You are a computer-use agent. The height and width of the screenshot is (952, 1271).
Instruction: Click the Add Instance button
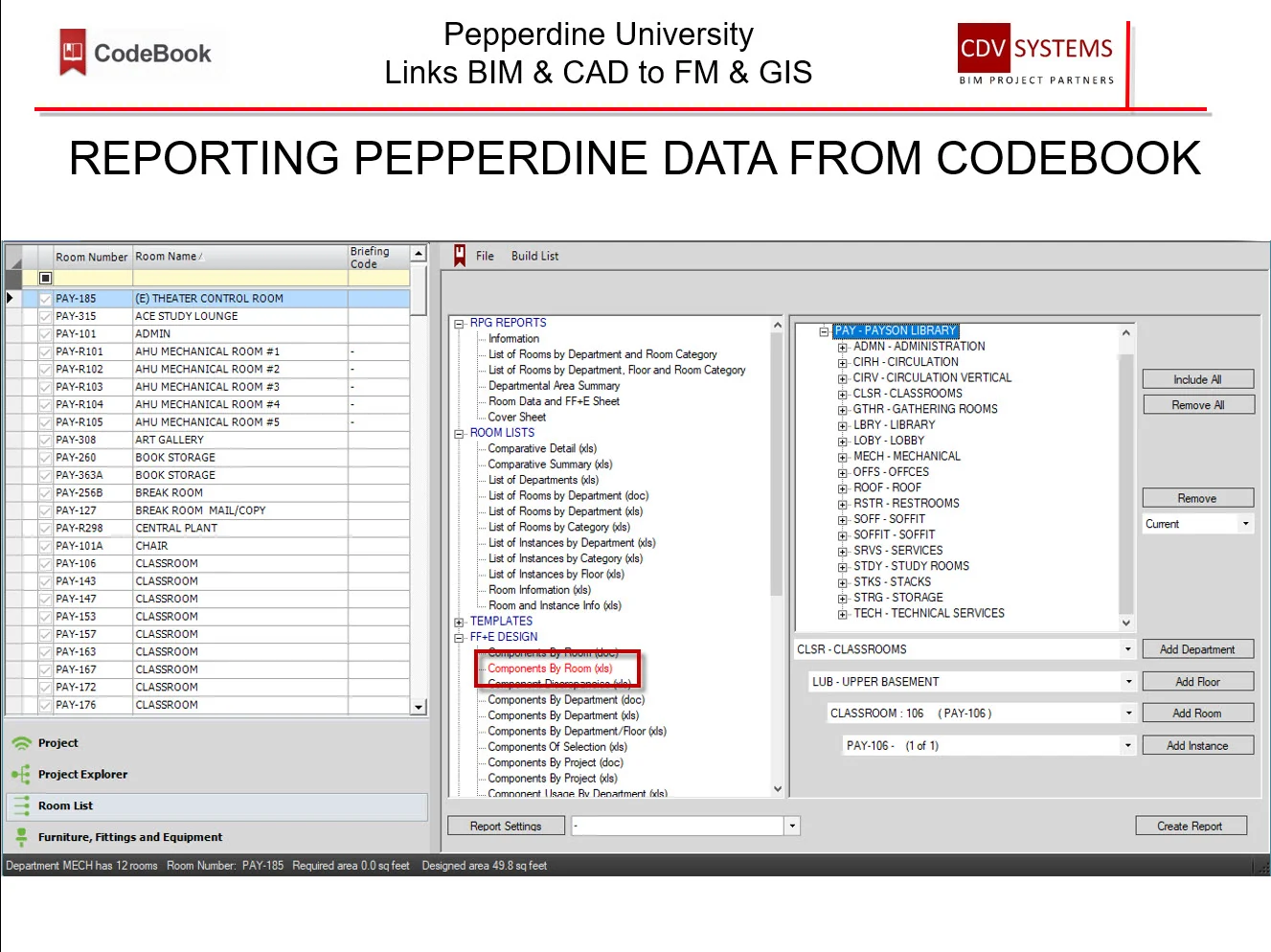pyautogui.click(x=1197, y=745)
